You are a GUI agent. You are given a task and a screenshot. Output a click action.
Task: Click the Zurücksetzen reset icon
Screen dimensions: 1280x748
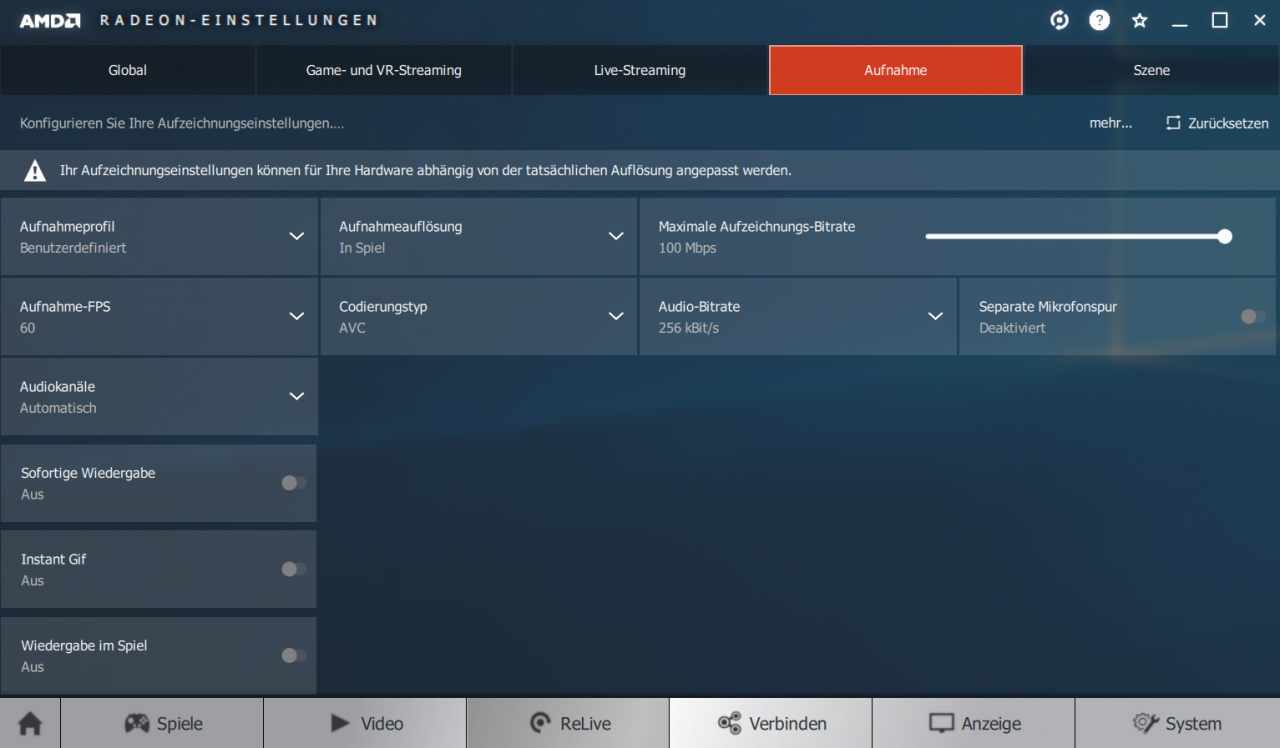pos(1173,123)
